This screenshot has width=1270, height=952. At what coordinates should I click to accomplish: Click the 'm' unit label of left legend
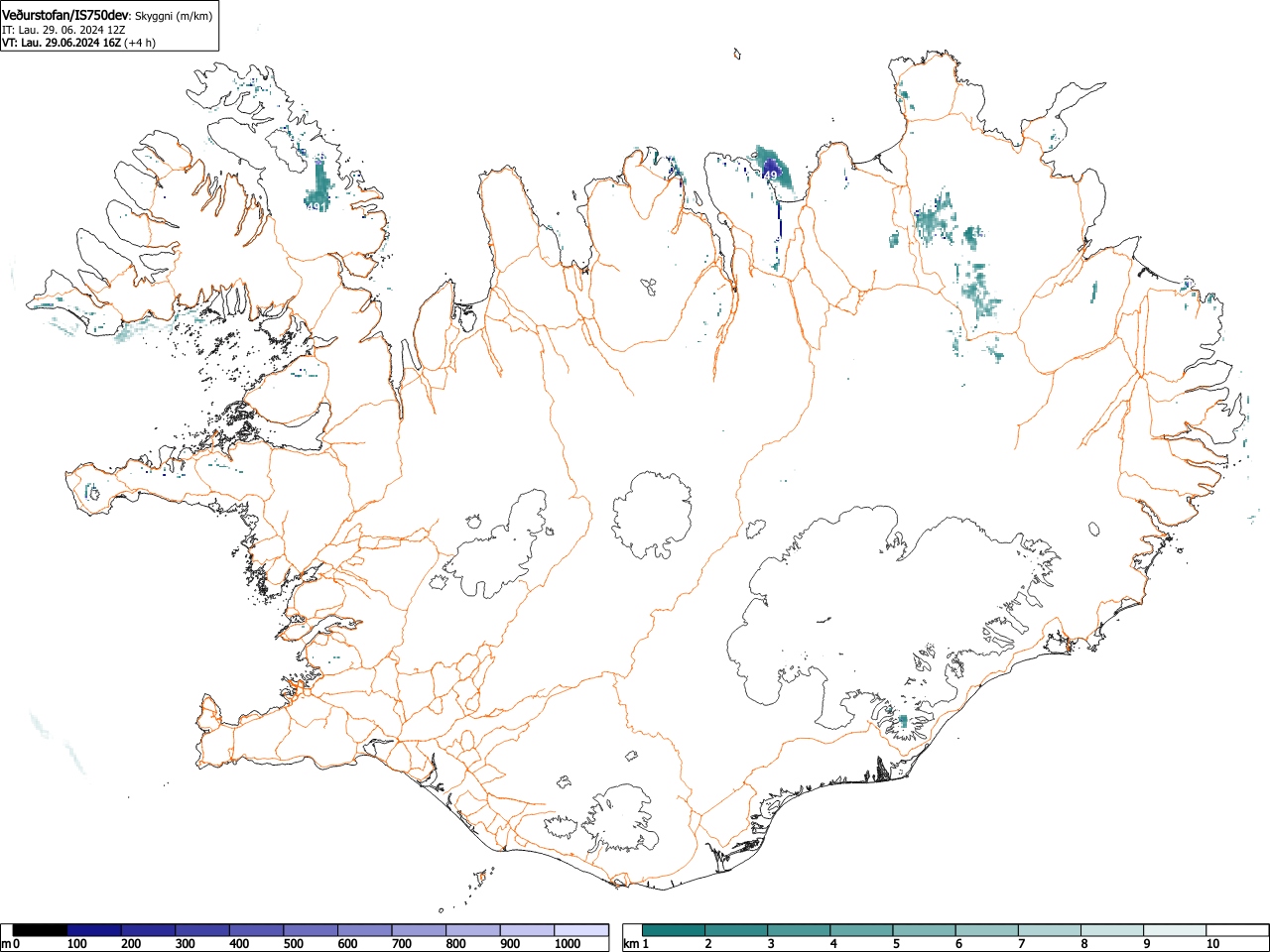[6, 944]
